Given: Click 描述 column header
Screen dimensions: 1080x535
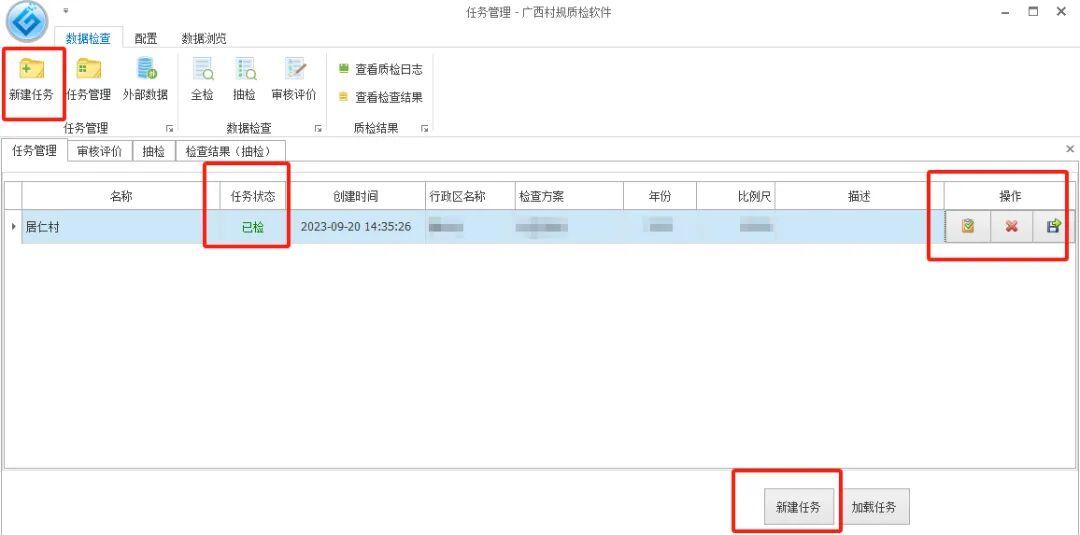Looking at the screenshot, I should click(860, 196).
